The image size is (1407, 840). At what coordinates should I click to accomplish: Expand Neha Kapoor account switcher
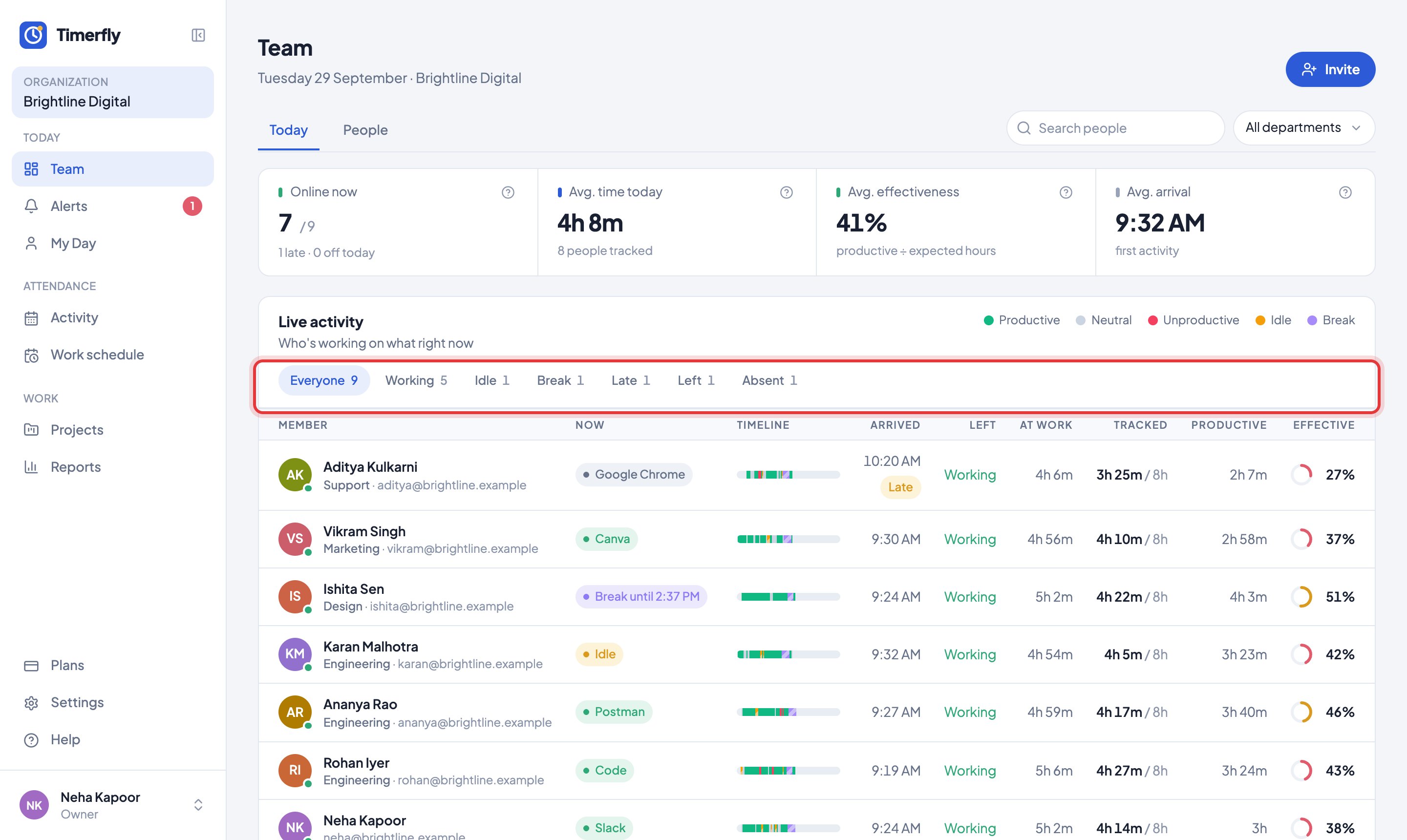point(198,805)
